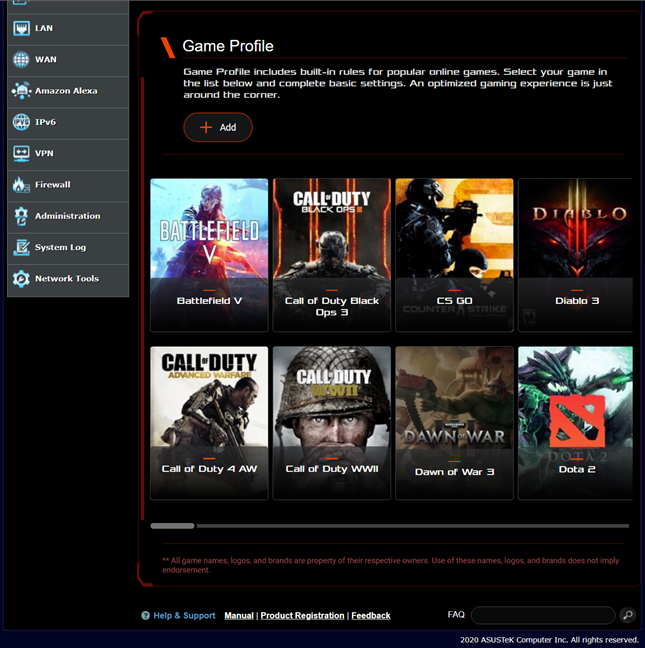Open Amazon Alexa icon in sidebar
Screen dimensions: 645x648
[21, 91]
